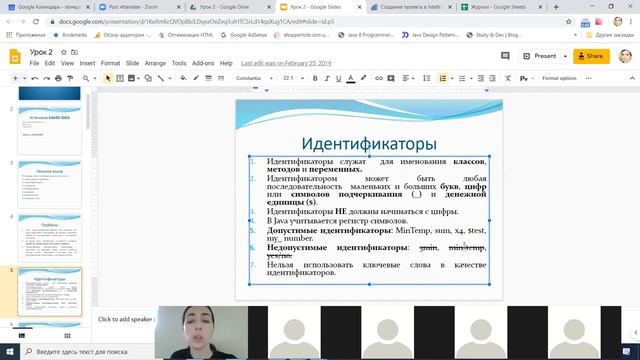The image size is (640, 360).
Task: Reload the page in Chrome
Action: (x=36, y=22)
